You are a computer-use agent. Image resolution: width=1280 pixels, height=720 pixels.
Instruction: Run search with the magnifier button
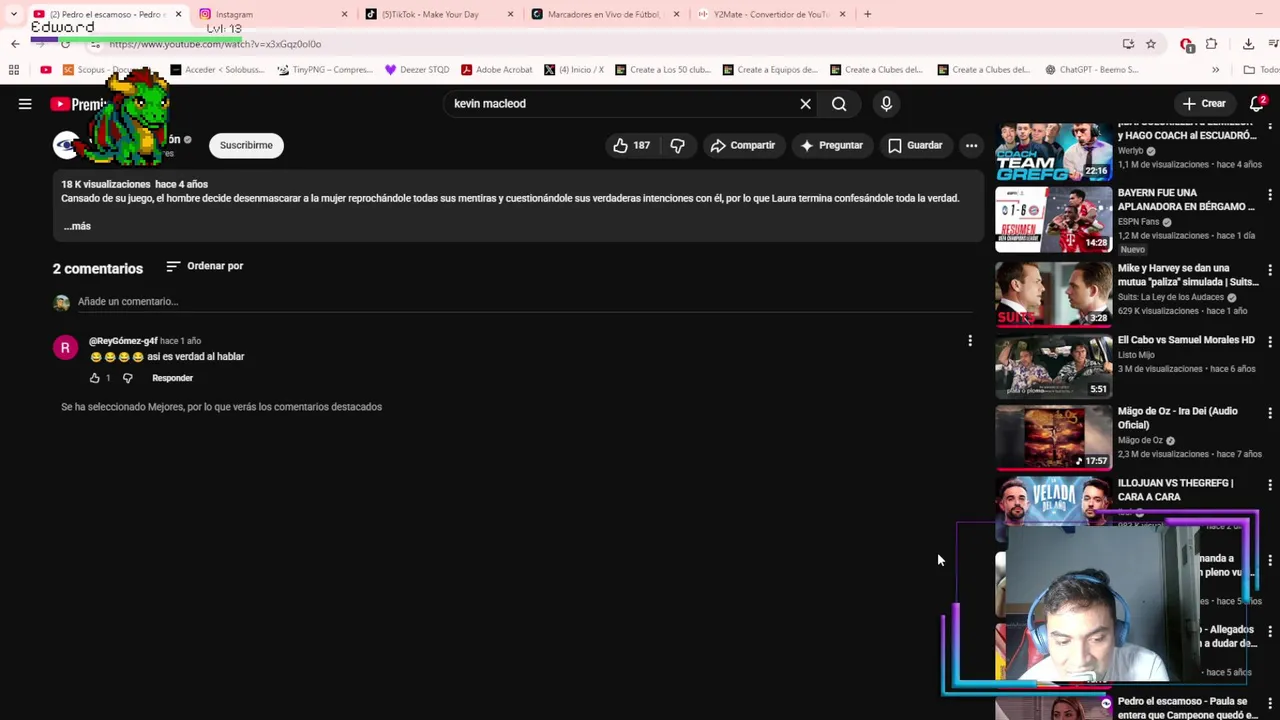coord(839,104)
